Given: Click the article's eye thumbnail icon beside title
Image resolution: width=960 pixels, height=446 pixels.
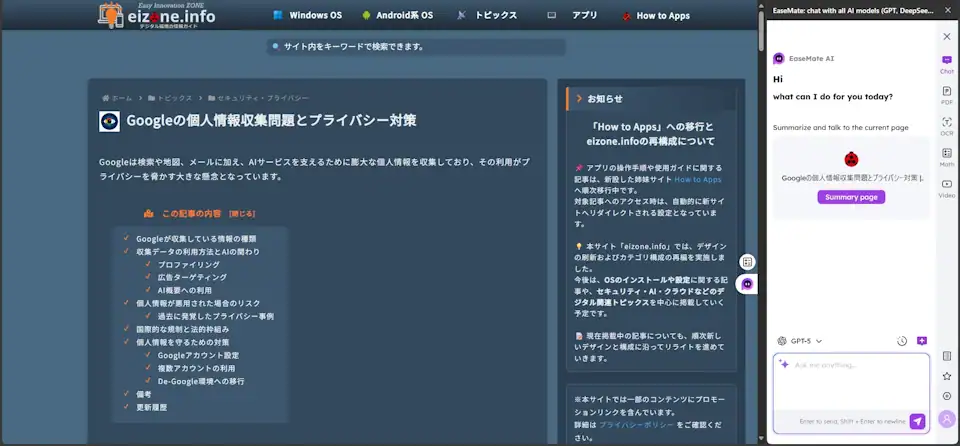Looking at the screenshot, I should tap(109, 121).
